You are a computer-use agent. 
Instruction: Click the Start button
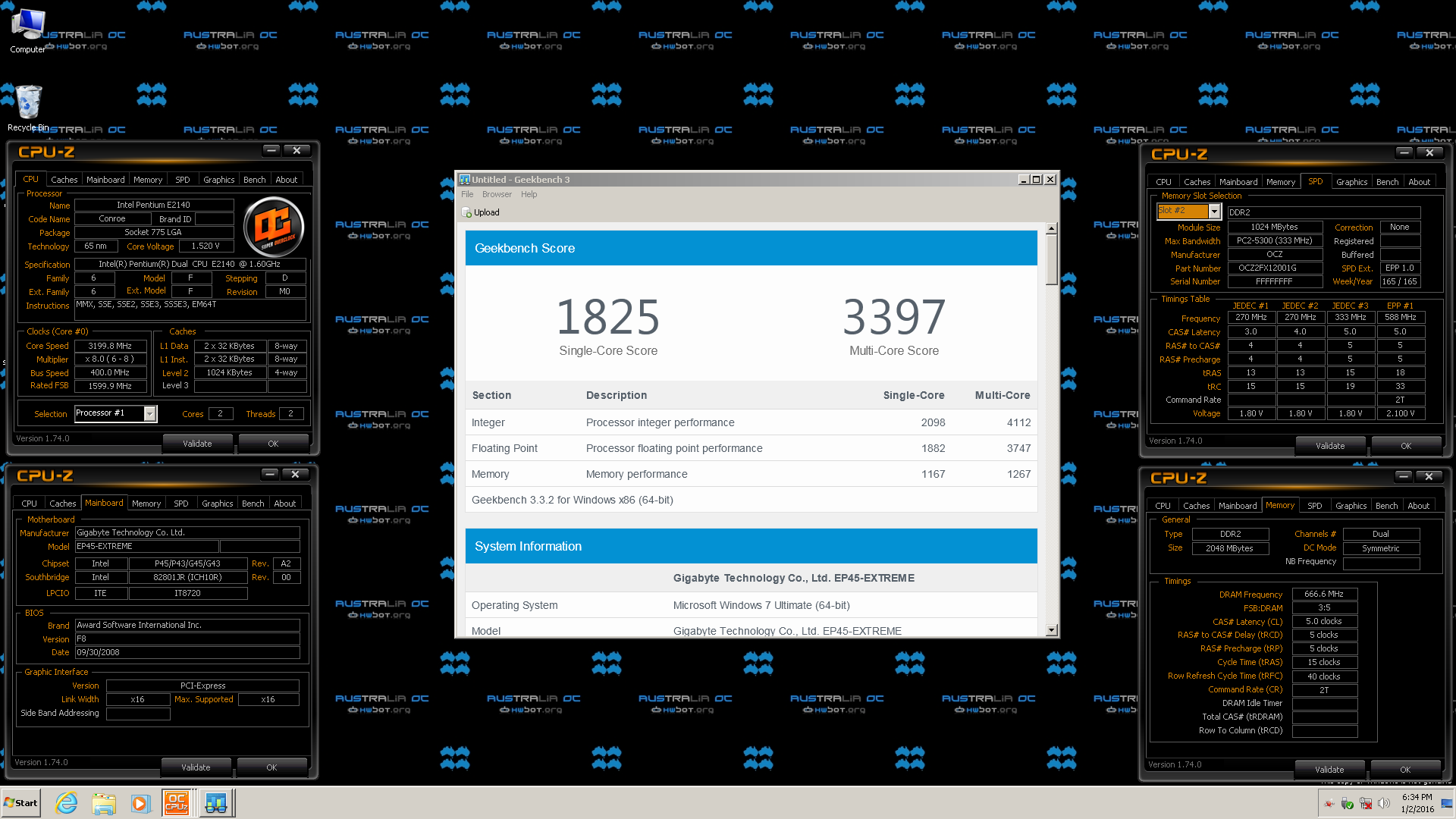pos(21,803)
